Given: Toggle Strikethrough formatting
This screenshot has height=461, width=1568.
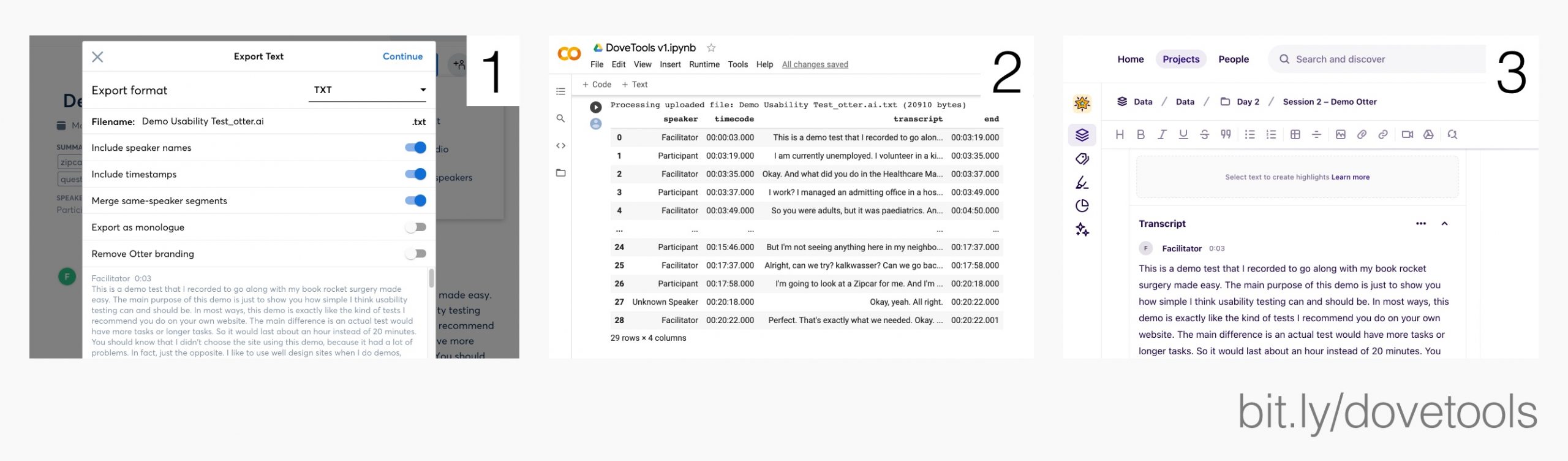Looking at the screenshot, I should pyautogui.click(x=1204, y=135).
